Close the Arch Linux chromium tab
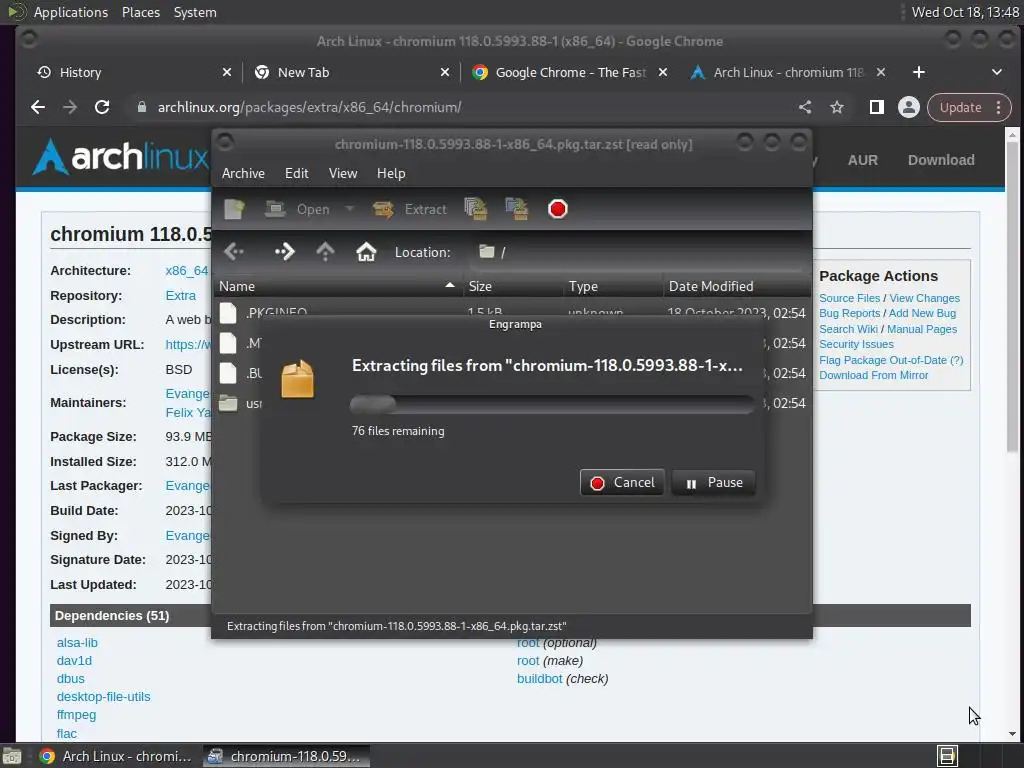 (881, 72)
